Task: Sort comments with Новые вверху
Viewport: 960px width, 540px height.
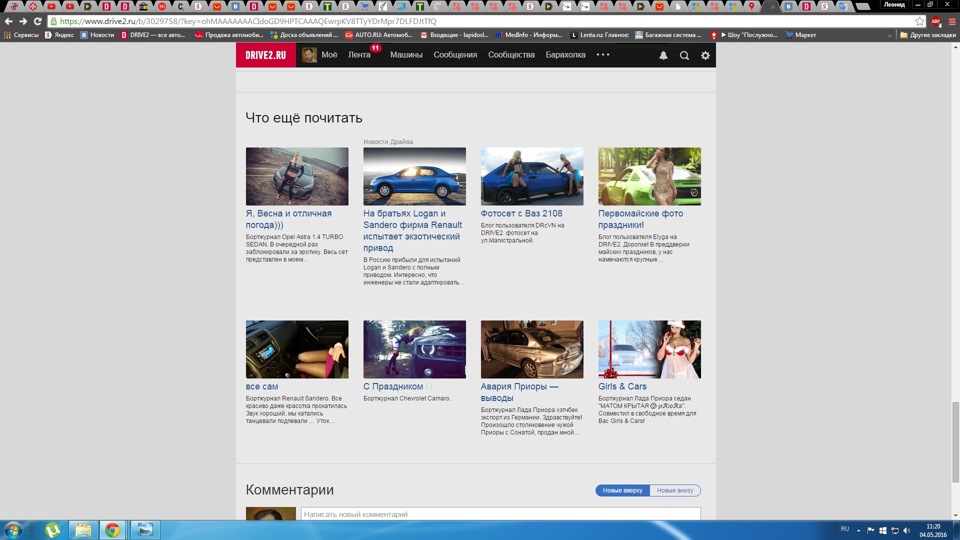Action: [x=622, y=490]
